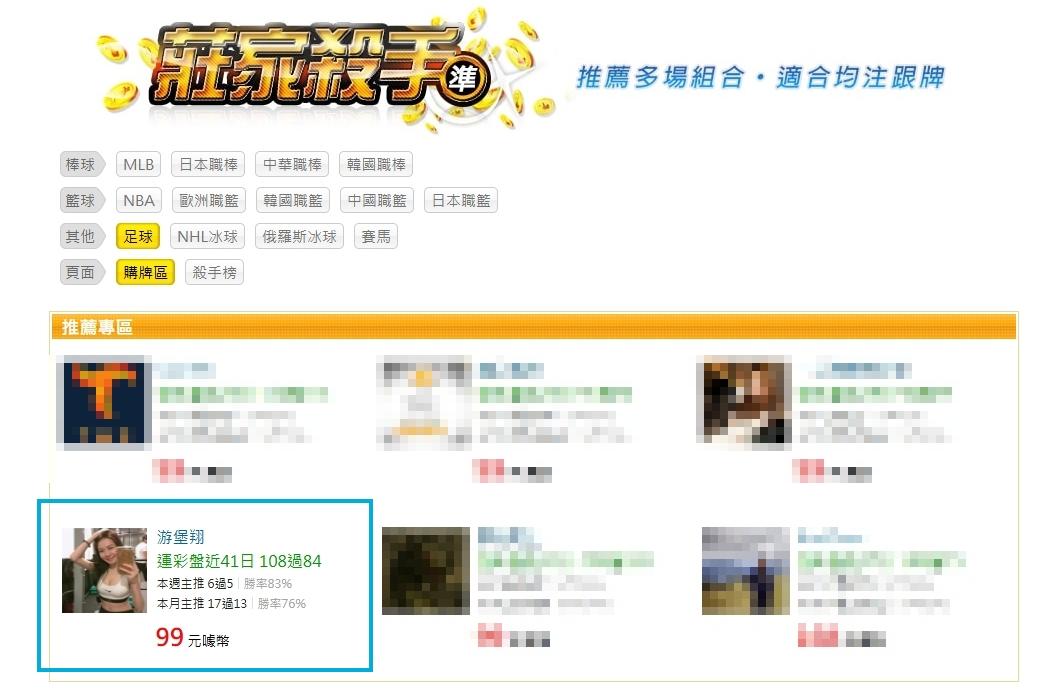Switch to the 購牌區 page tab

click(145, 272)
